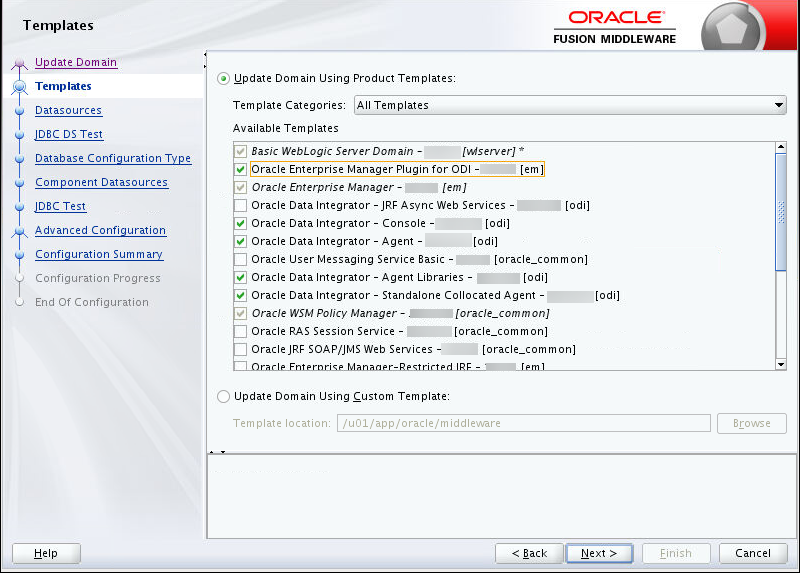
Task: Toggle Oracle Data Integrator Agent Libraries checkbox
Action: coord(240,278)
